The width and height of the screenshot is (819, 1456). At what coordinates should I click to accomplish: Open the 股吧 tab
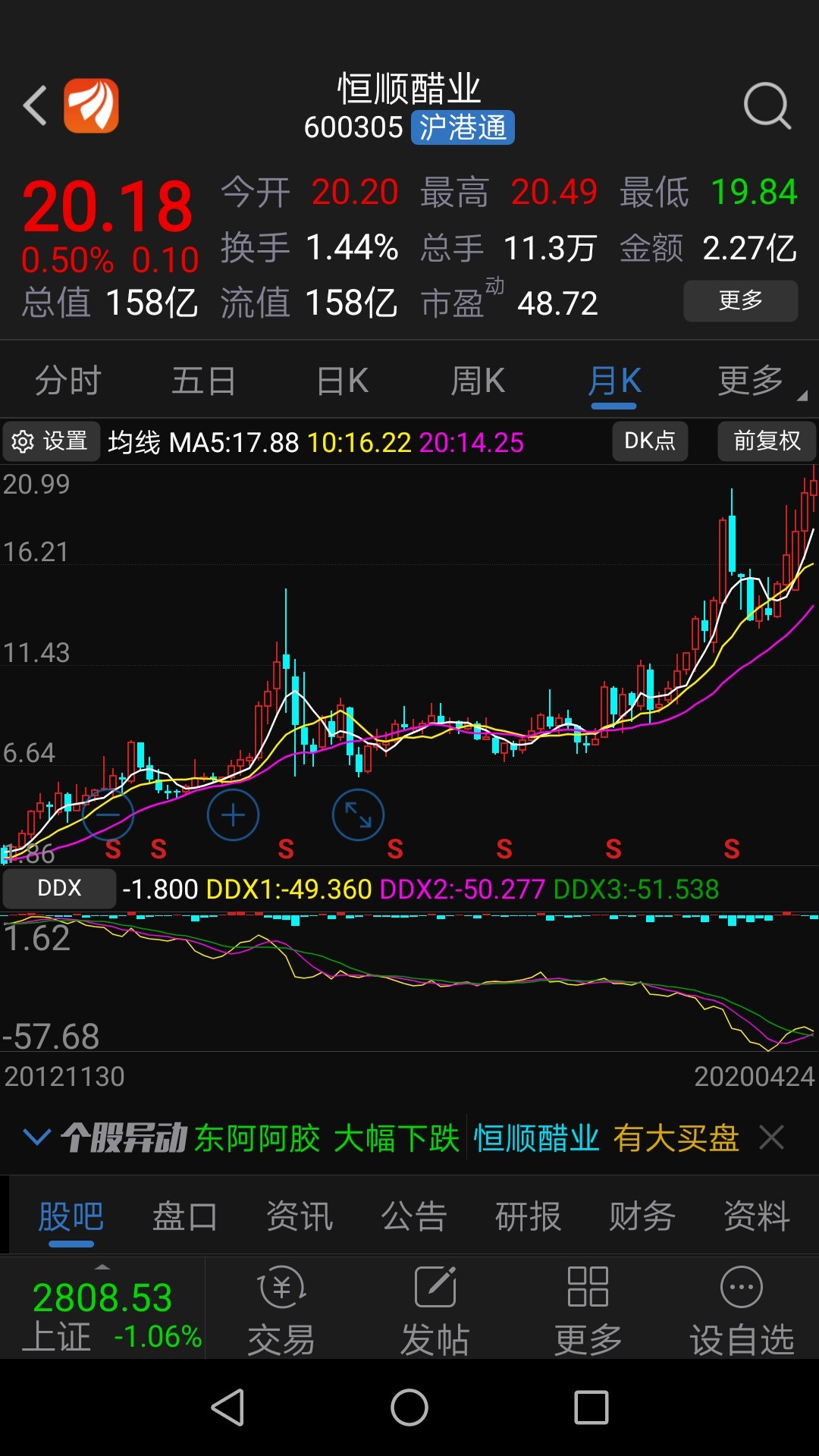pyautogui.click(x=71, y=1216)
